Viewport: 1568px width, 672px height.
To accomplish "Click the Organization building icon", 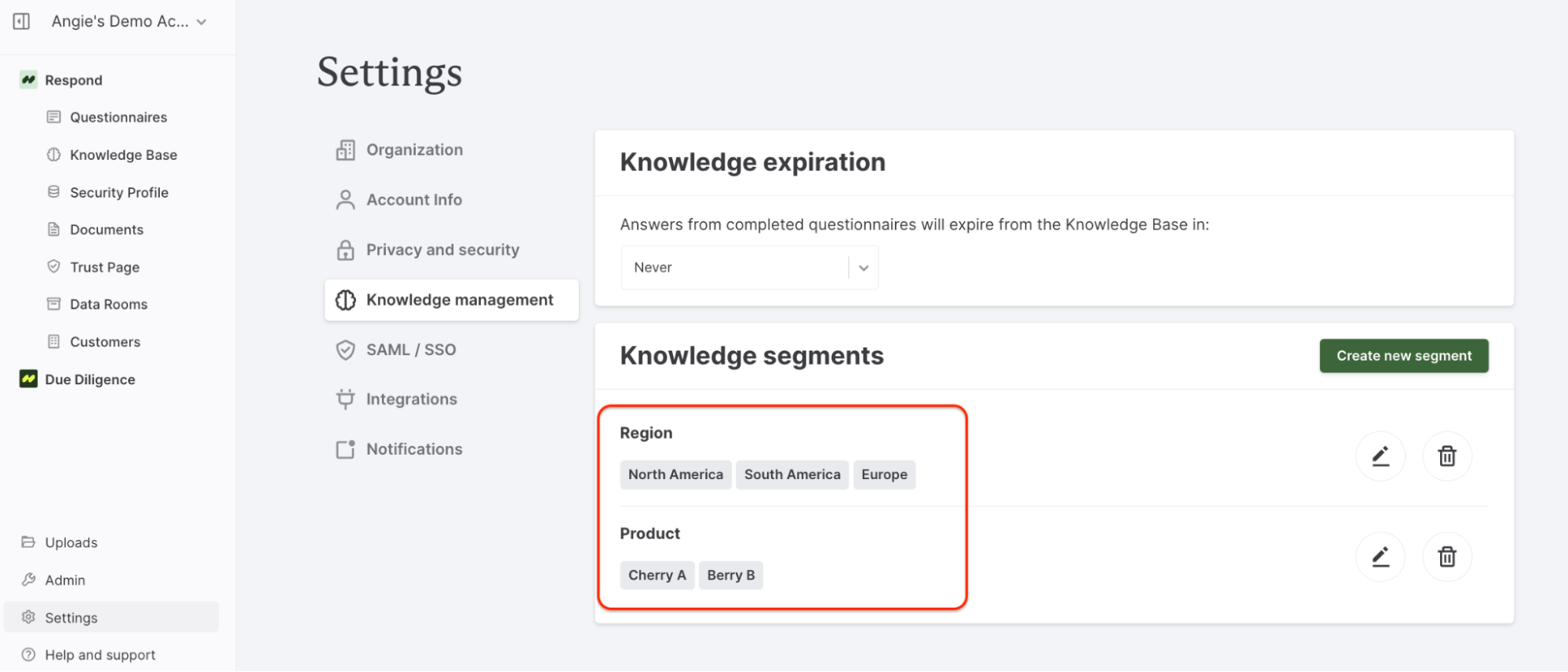I will (345, 150).
